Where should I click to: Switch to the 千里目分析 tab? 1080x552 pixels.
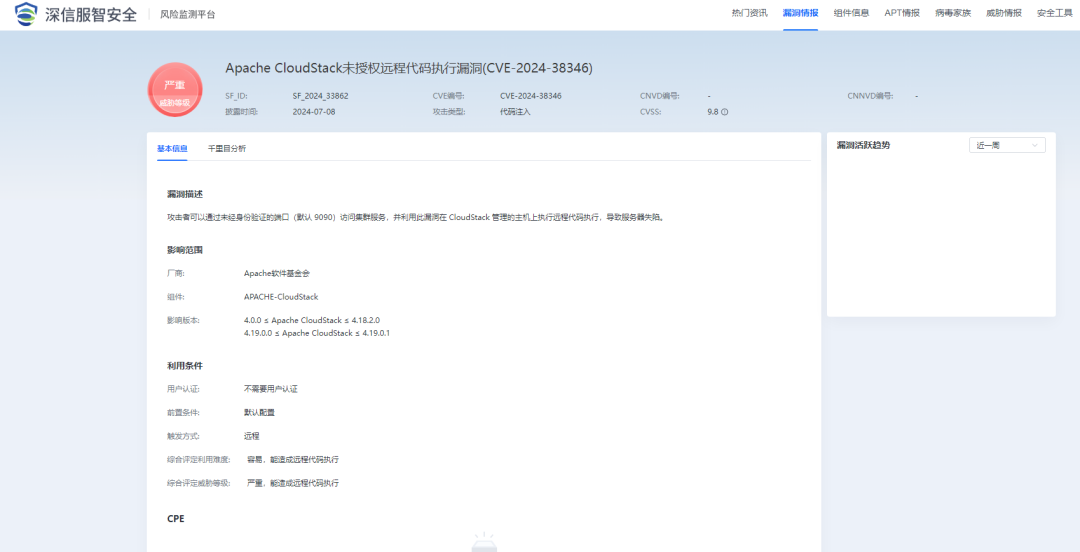point(227,148)
